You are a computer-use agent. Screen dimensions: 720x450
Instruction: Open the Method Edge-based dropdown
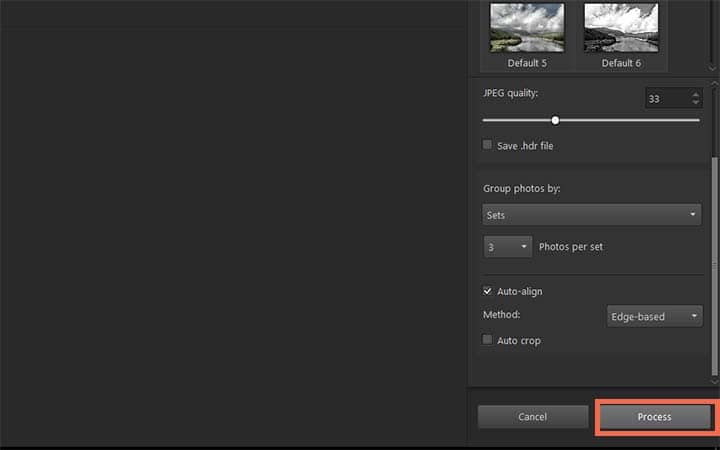coord(654,316)
